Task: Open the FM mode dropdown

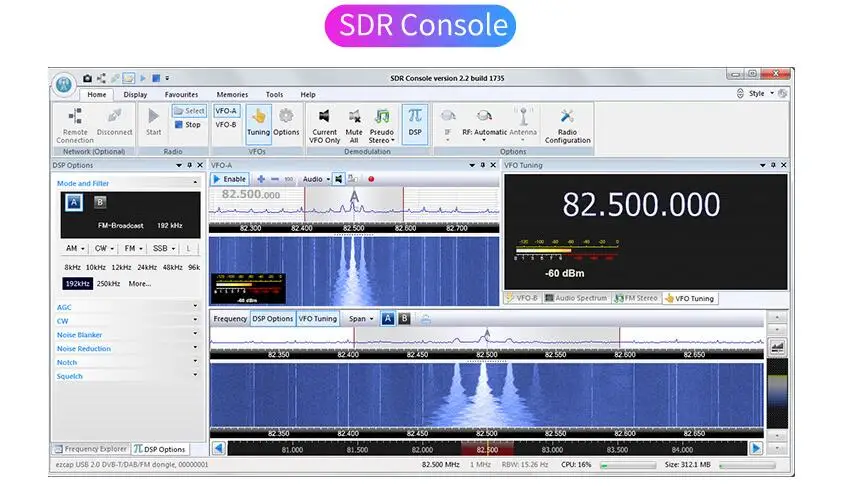Action: coord(133,248)
